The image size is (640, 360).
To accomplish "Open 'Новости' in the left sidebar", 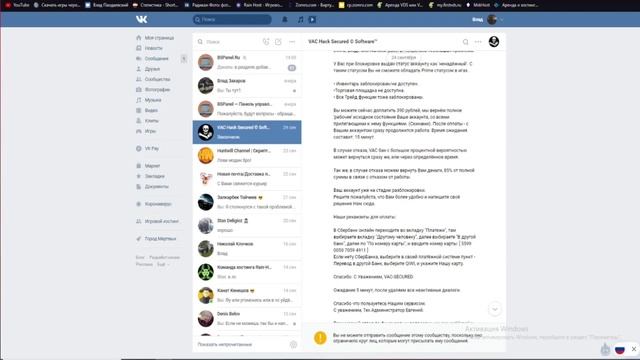I will click(x=153, y=48).
